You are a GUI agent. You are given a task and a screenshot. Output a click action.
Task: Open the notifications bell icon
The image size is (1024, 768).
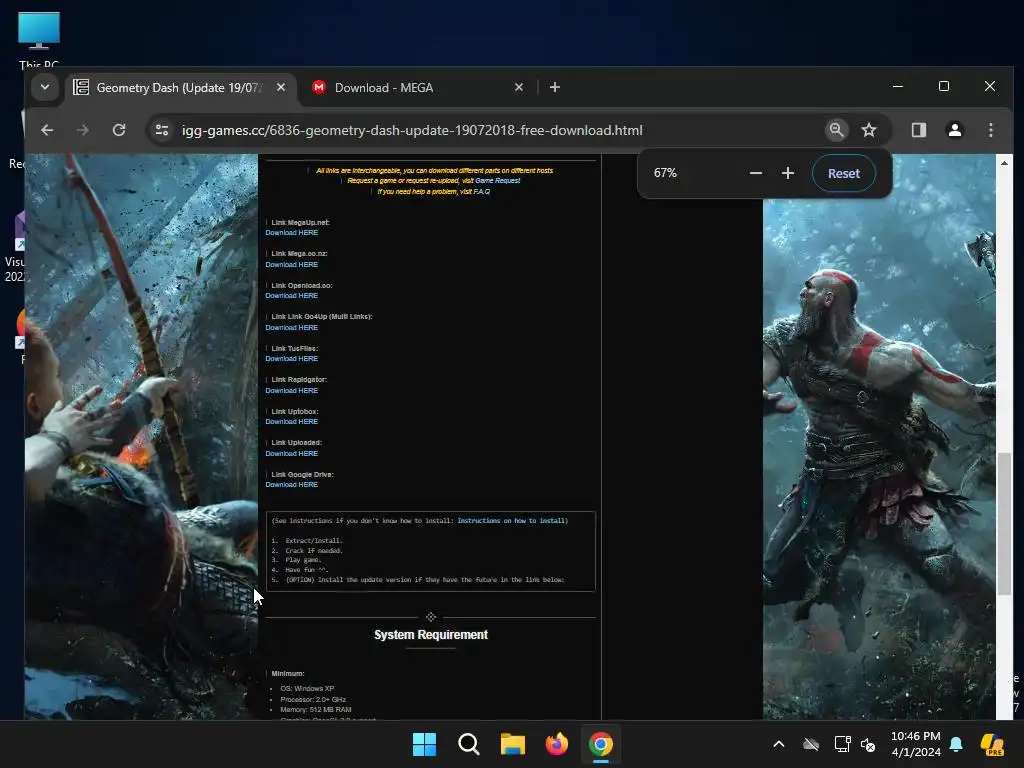pyautogui.click(x=956, y=744)
